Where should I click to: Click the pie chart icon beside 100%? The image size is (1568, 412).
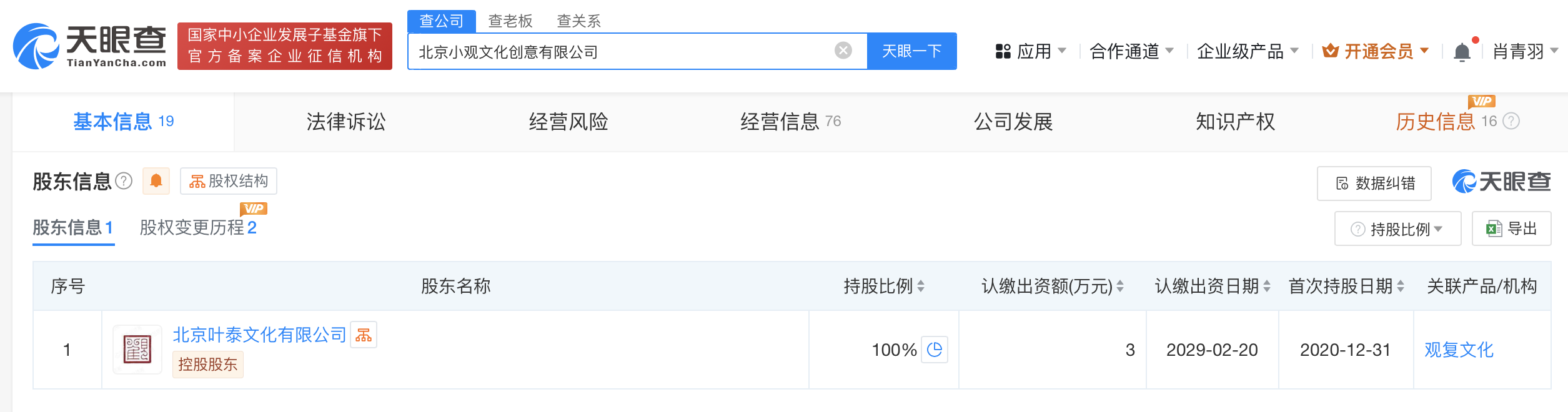[934, 350]
